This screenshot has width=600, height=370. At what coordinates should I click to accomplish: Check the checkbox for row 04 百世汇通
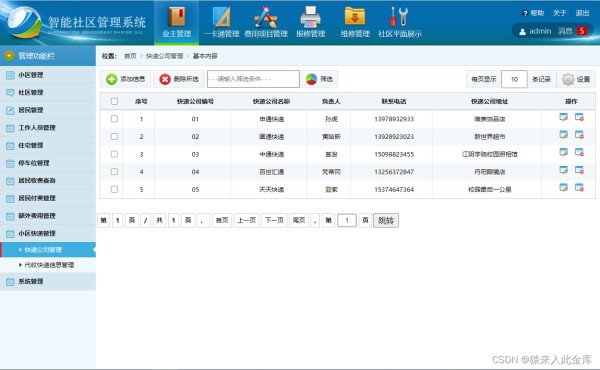click(x=114, y=172)
